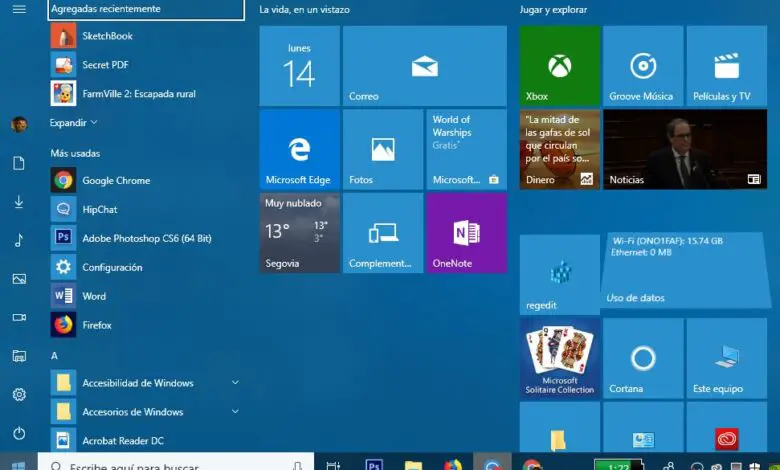Open Pictures folder from the Start sidebar

point(19,279)
